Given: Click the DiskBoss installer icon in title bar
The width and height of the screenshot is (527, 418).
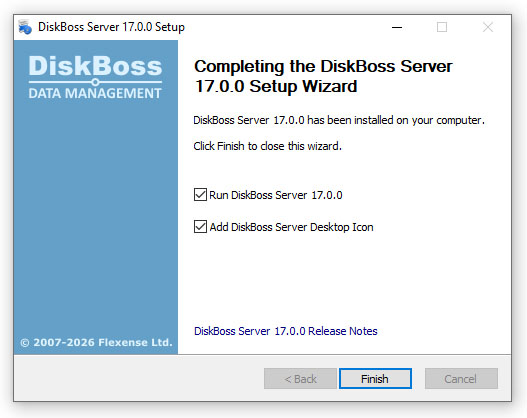Looking at the screenshot, I should [25, 27].
